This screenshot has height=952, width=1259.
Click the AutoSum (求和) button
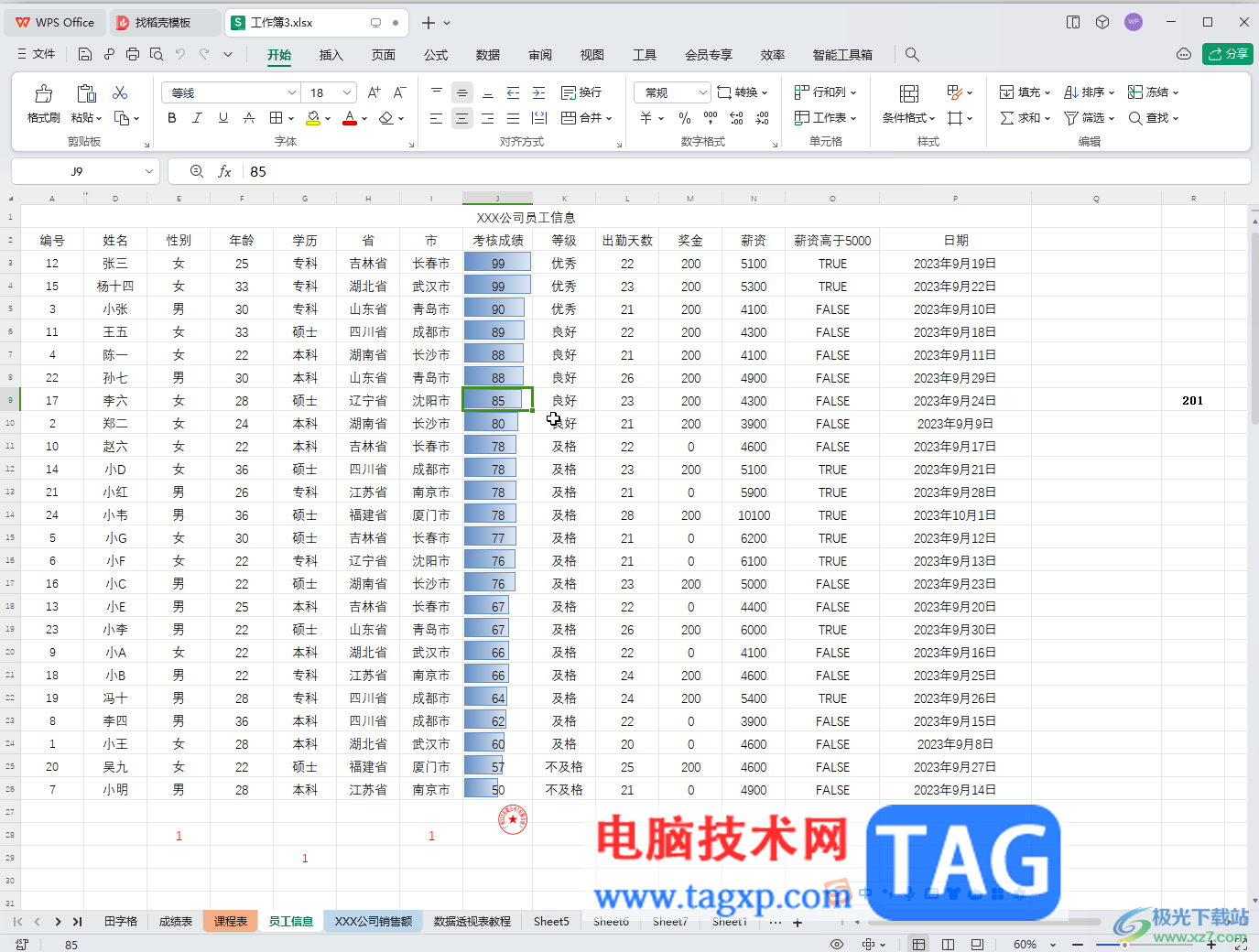point(1025,118)
